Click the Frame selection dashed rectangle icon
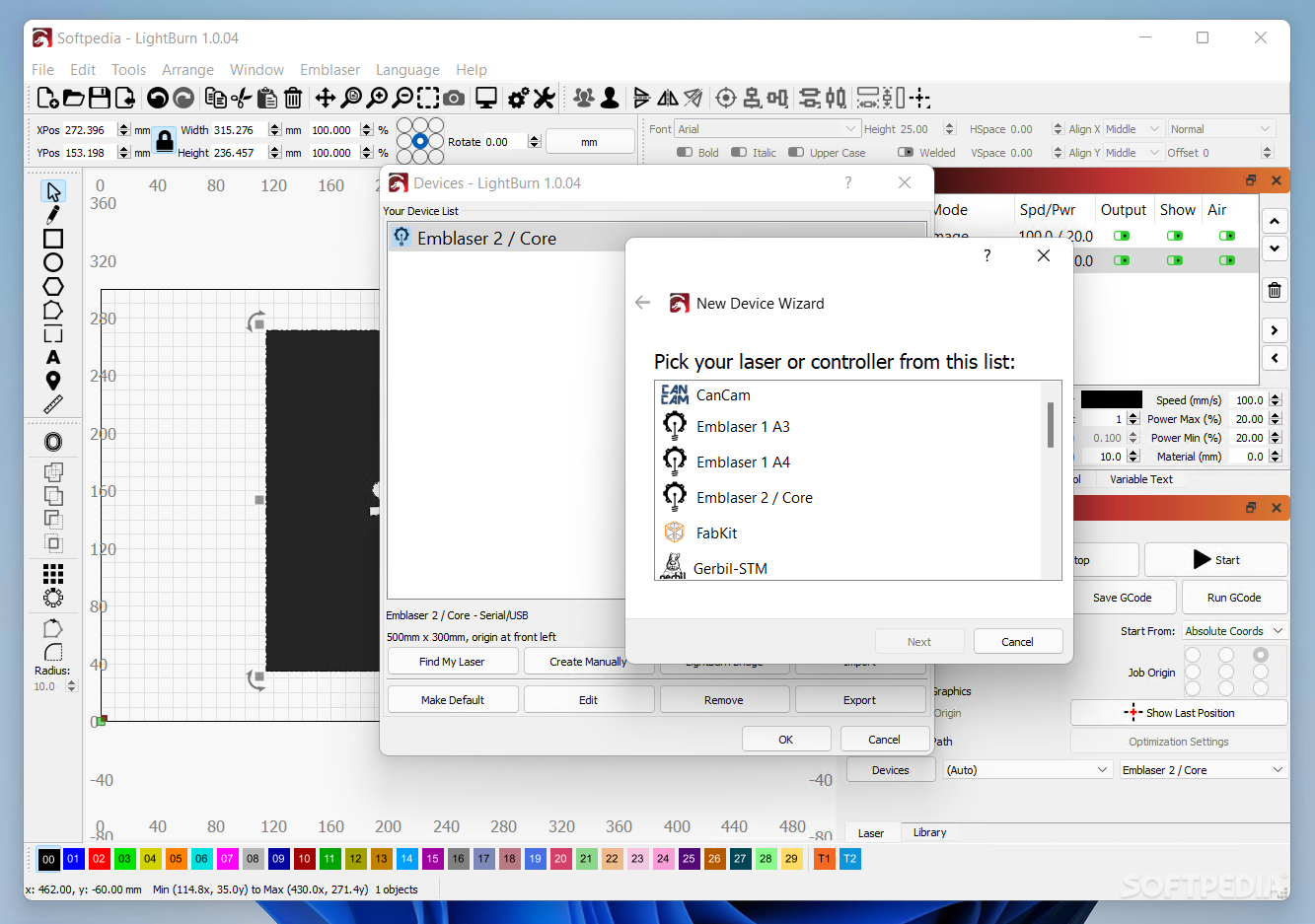The width and height of the screenshot is (1315, 924). coord(428,98)
